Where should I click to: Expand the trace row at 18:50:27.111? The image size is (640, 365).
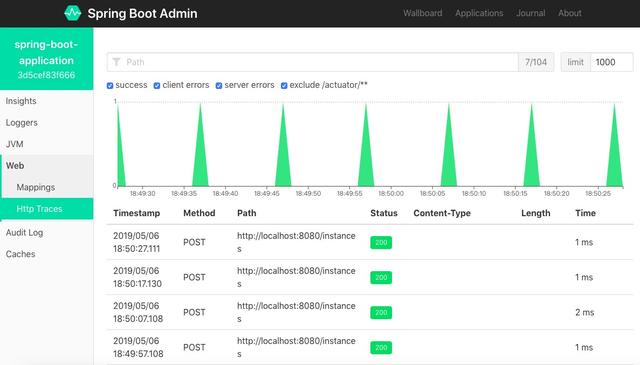coord(370,242)
